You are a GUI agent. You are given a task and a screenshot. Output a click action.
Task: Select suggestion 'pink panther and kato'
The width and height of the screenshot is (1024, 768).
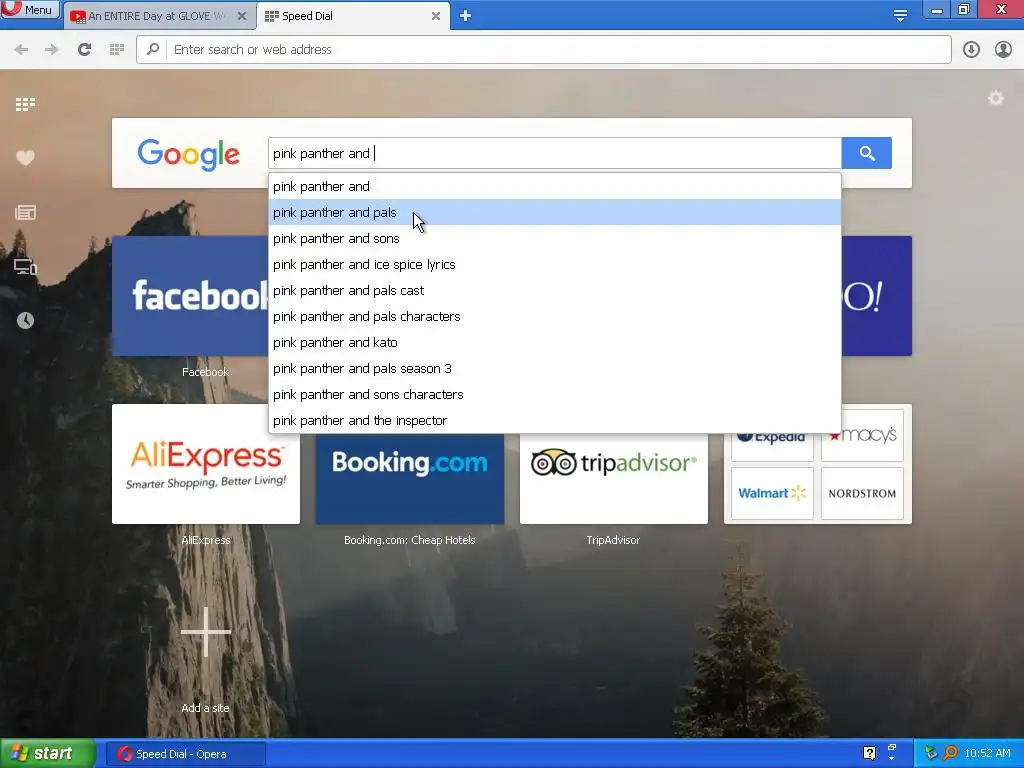point(554,343)
